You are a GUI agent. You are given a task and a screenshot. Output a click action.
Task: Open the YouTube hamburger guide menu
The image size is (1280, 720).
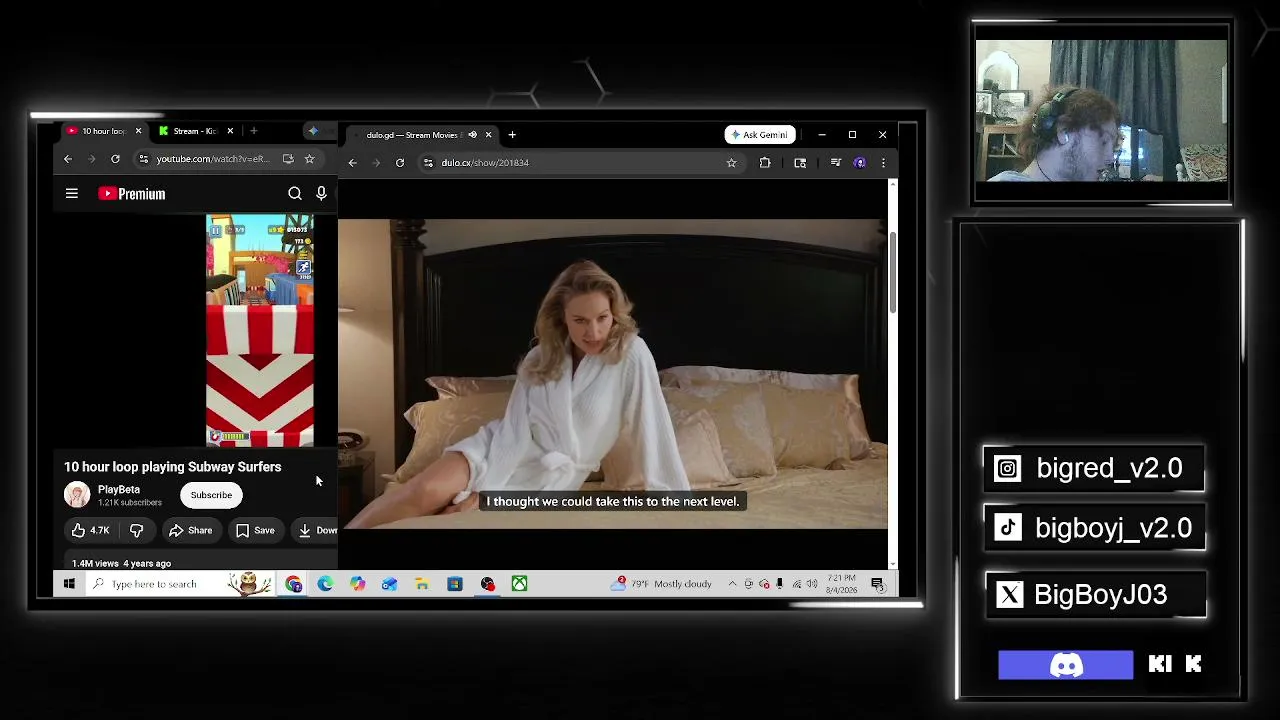72,194
